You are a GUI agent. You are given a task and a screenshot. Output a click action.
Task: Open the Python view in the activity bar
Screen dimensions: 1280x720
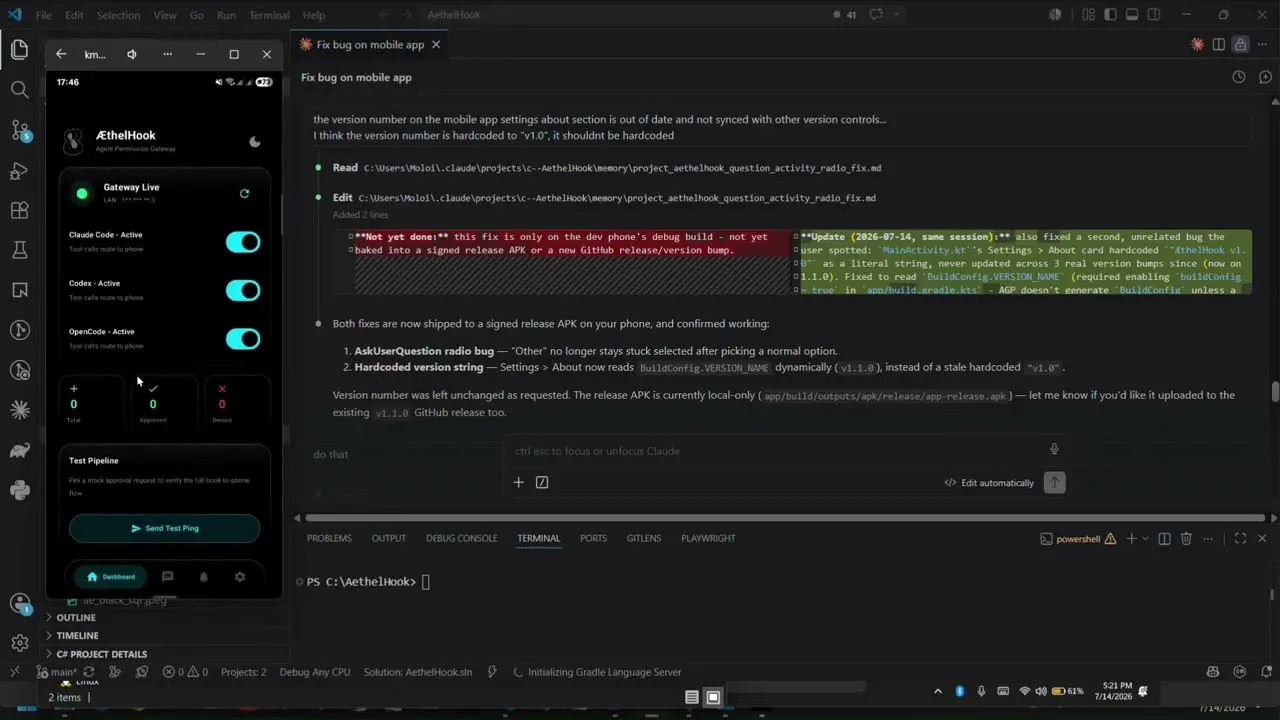point(19,490)
